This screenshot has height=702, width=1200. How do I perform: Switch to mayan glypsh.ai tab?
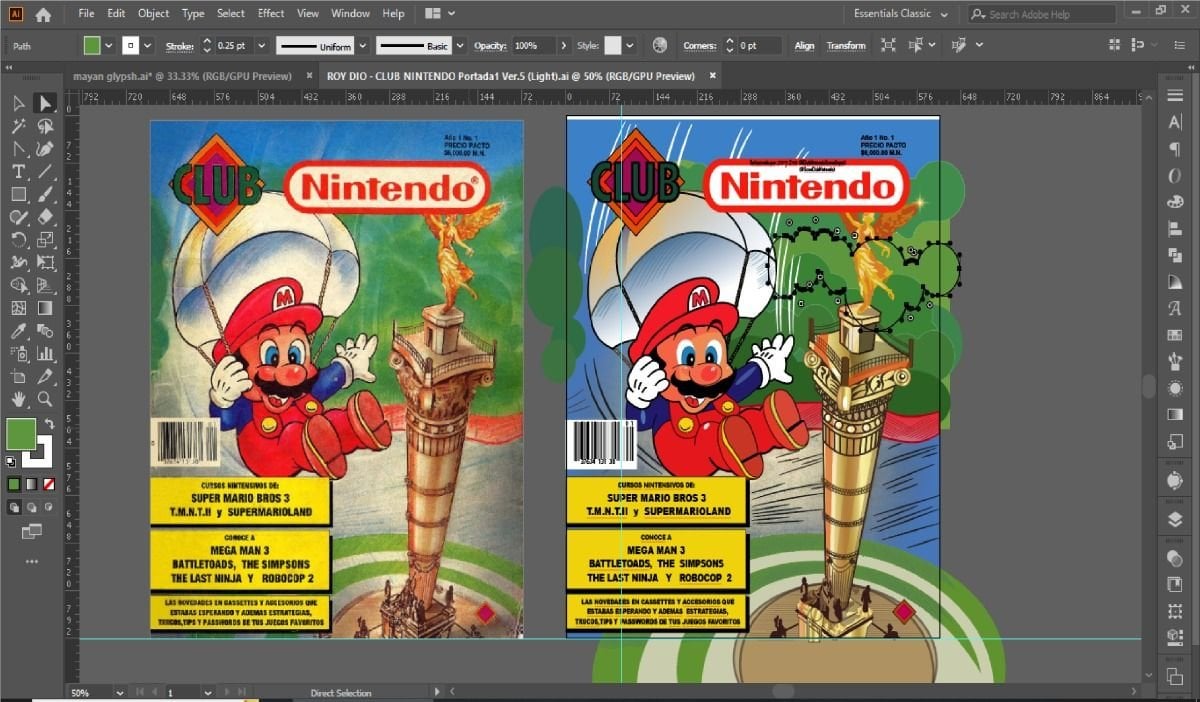182,76
